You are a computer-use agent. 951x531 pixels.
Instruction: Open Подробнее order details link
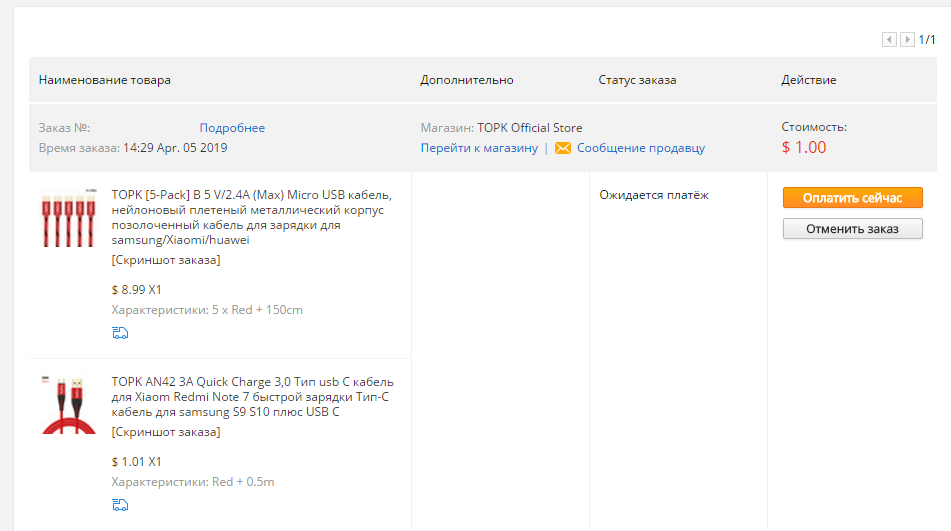(232, 128)
